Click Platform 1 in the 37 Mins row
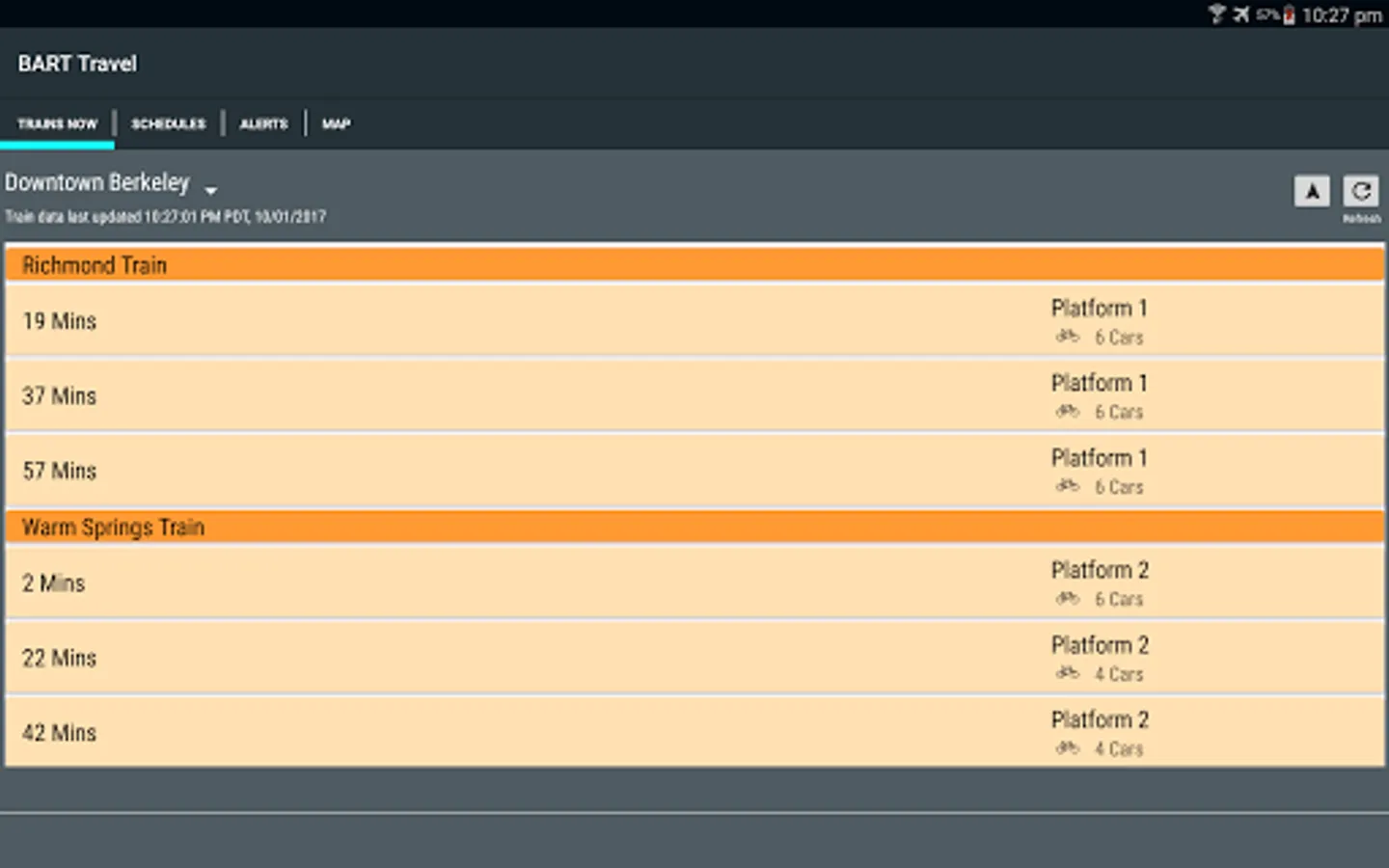Viewport: 1389px width, 868px height. pyautogui.click(x=1100, y=384)
